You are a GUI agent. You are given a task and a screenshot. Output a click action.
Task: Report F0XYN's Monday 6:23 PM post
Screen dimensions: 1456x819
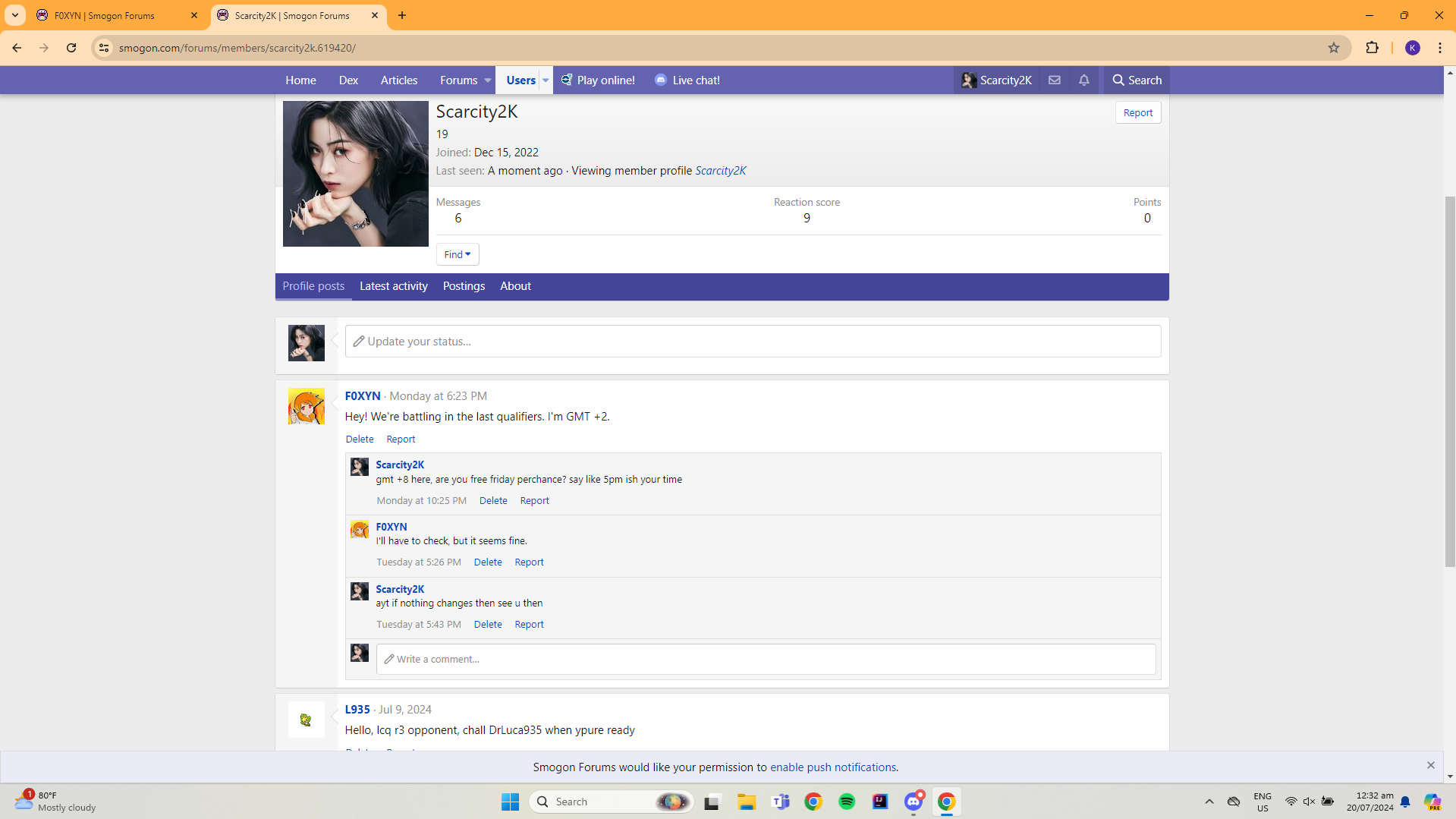click(x=401, y=439)
